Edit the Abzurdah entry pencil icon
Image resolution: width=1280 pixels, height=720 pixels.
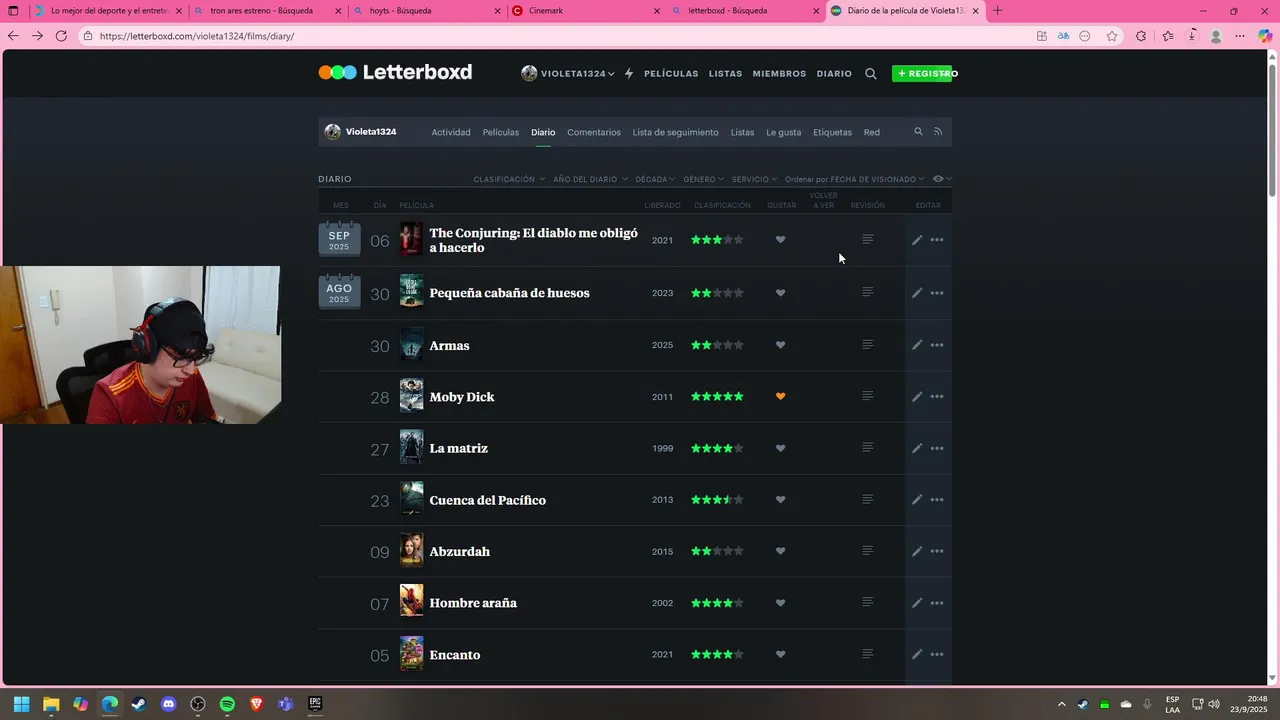(917, 551)
